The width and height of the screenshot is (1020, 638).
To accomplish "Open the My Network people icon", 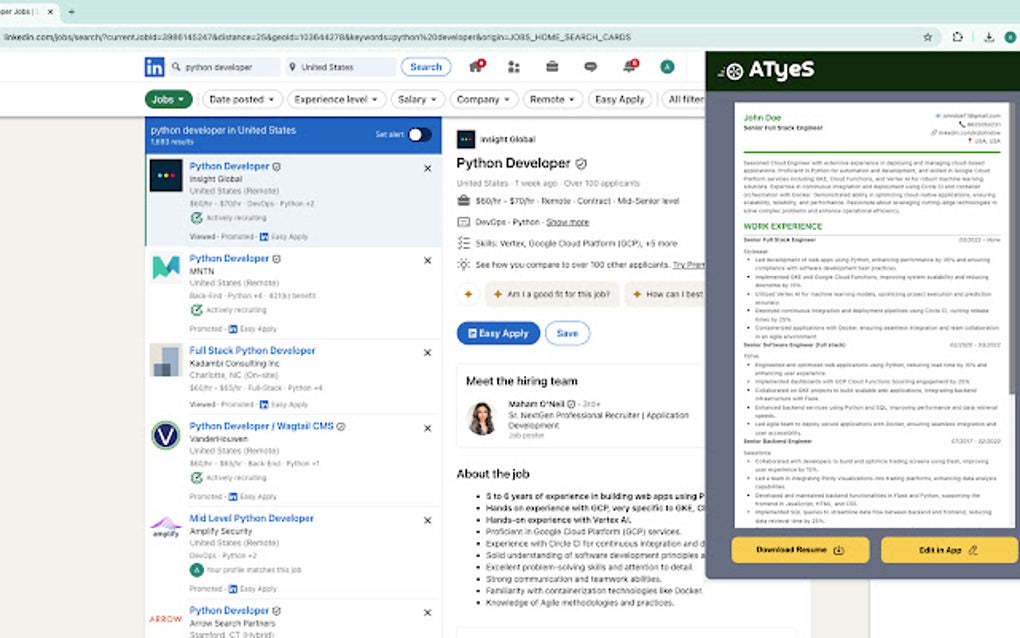I will [514, 67].
